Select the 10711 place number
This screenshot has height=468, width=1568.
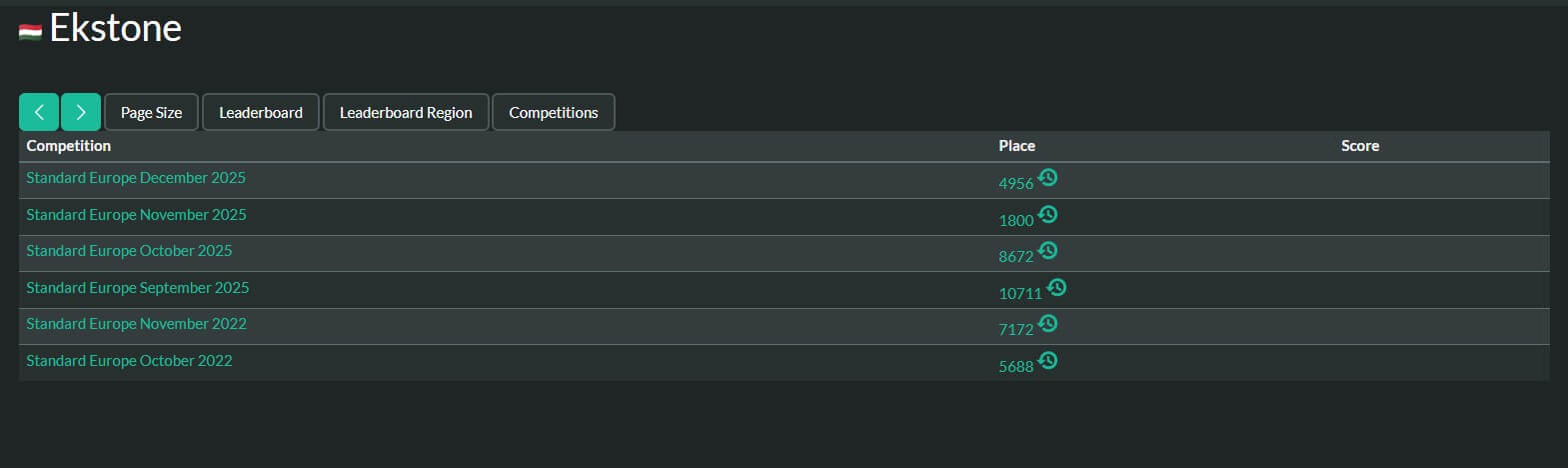1019,293
